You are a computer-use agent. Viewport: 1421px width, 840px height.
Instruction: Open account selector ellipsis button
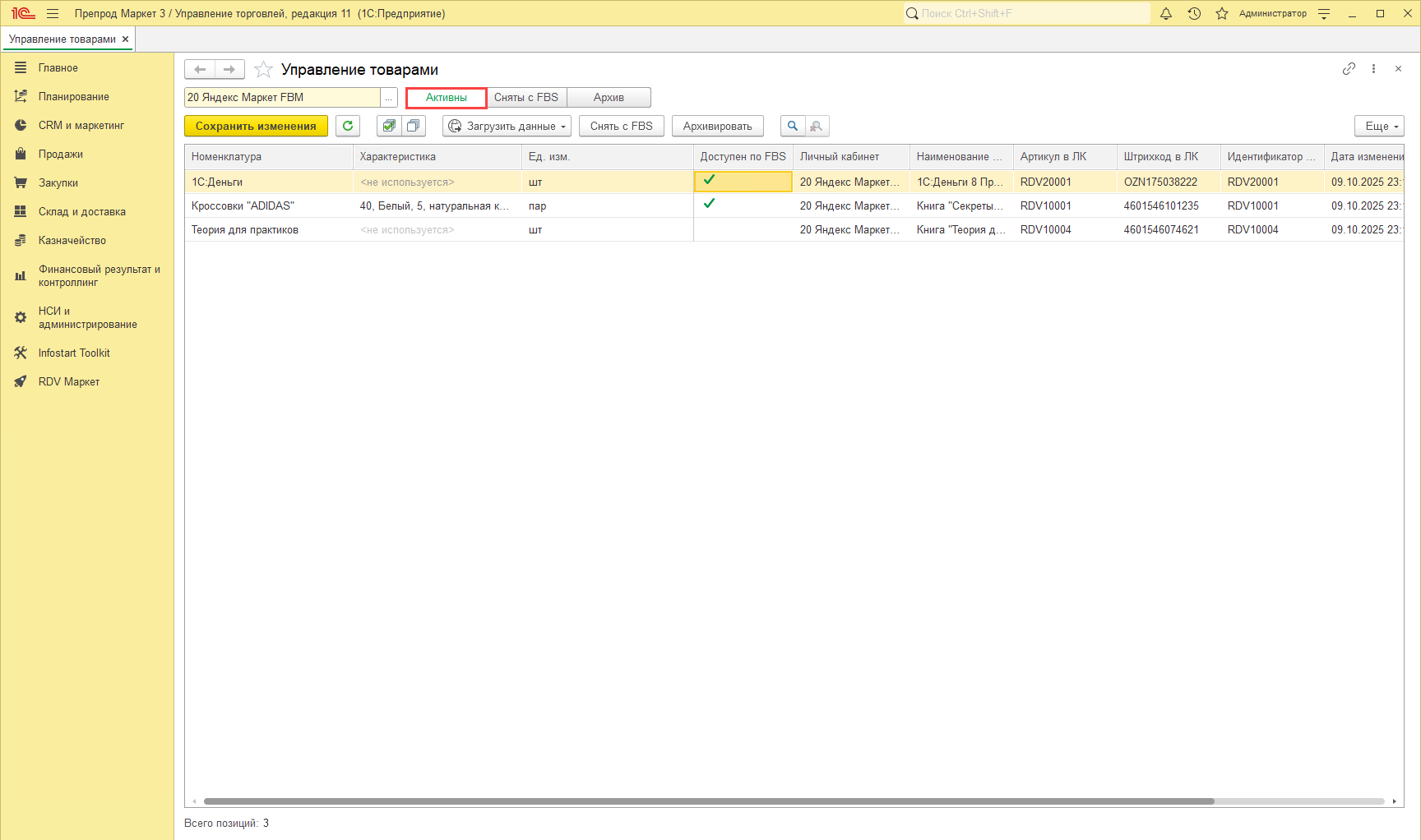point(389,97)
